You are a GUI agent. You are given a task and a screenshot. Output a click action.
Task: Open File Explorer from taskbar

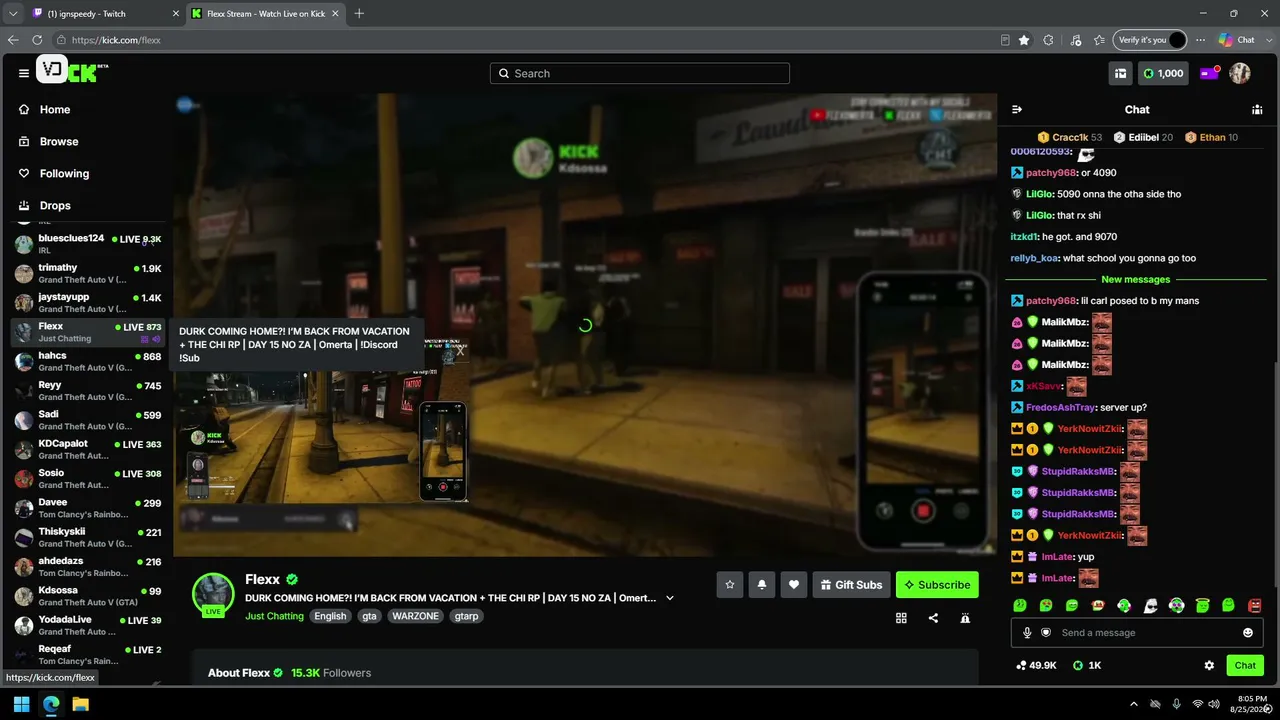[80, 704]
